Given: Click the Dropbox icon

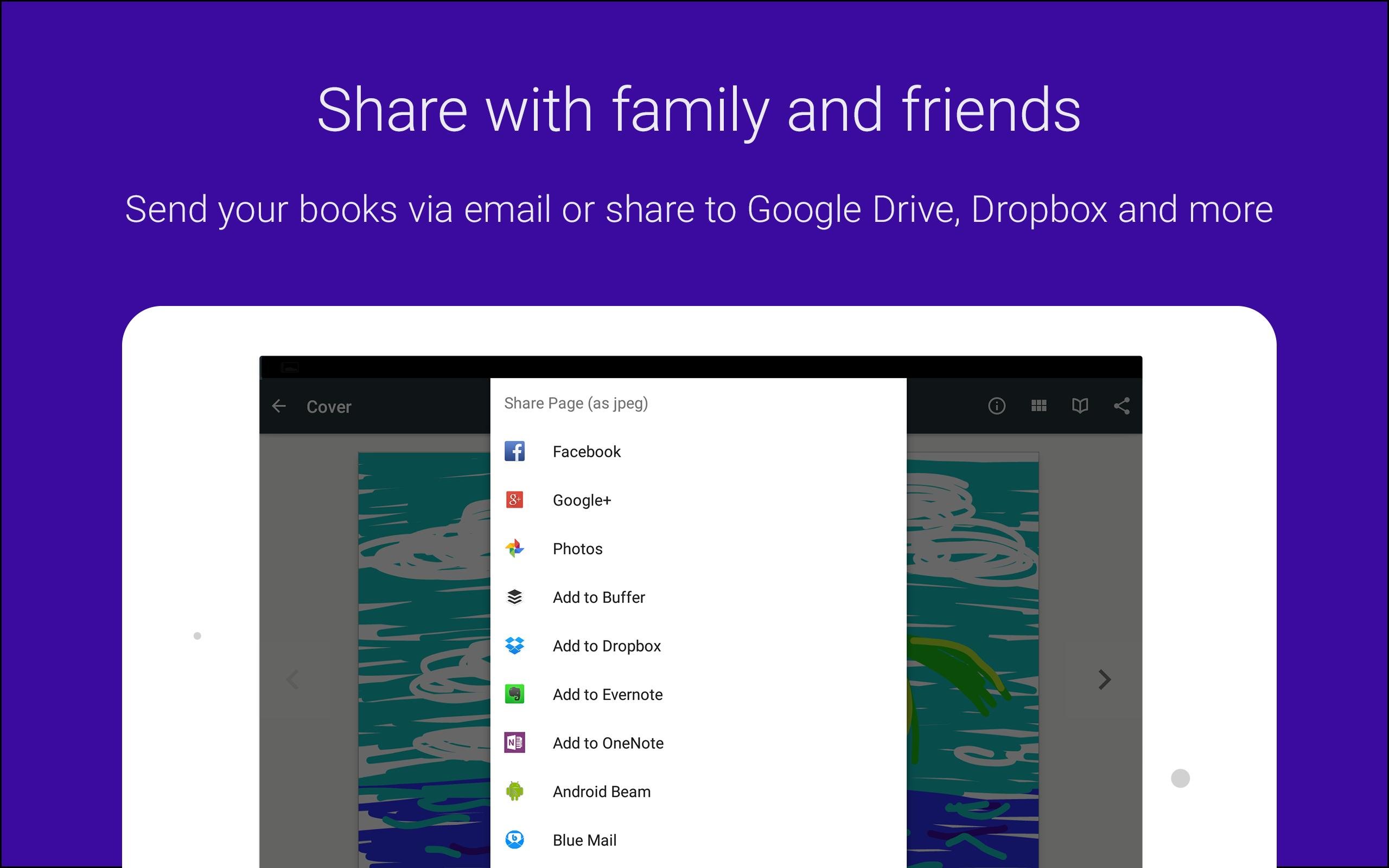Looking at the screenshot, I should coord(514,646).
